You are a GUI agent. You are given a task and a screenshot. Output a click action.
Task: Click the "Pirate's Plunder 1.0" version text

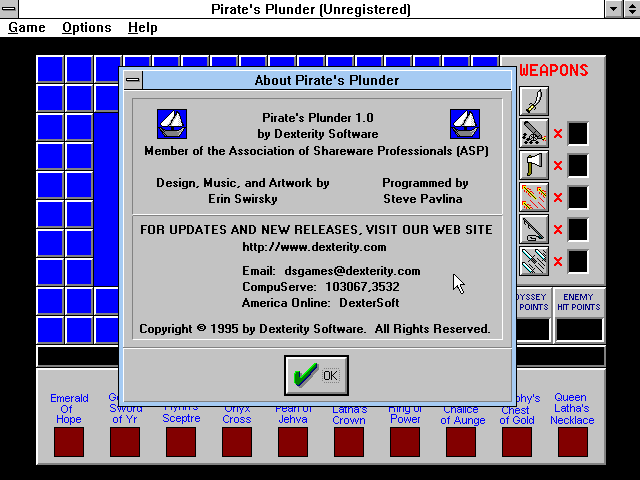[x=318, y=118]
